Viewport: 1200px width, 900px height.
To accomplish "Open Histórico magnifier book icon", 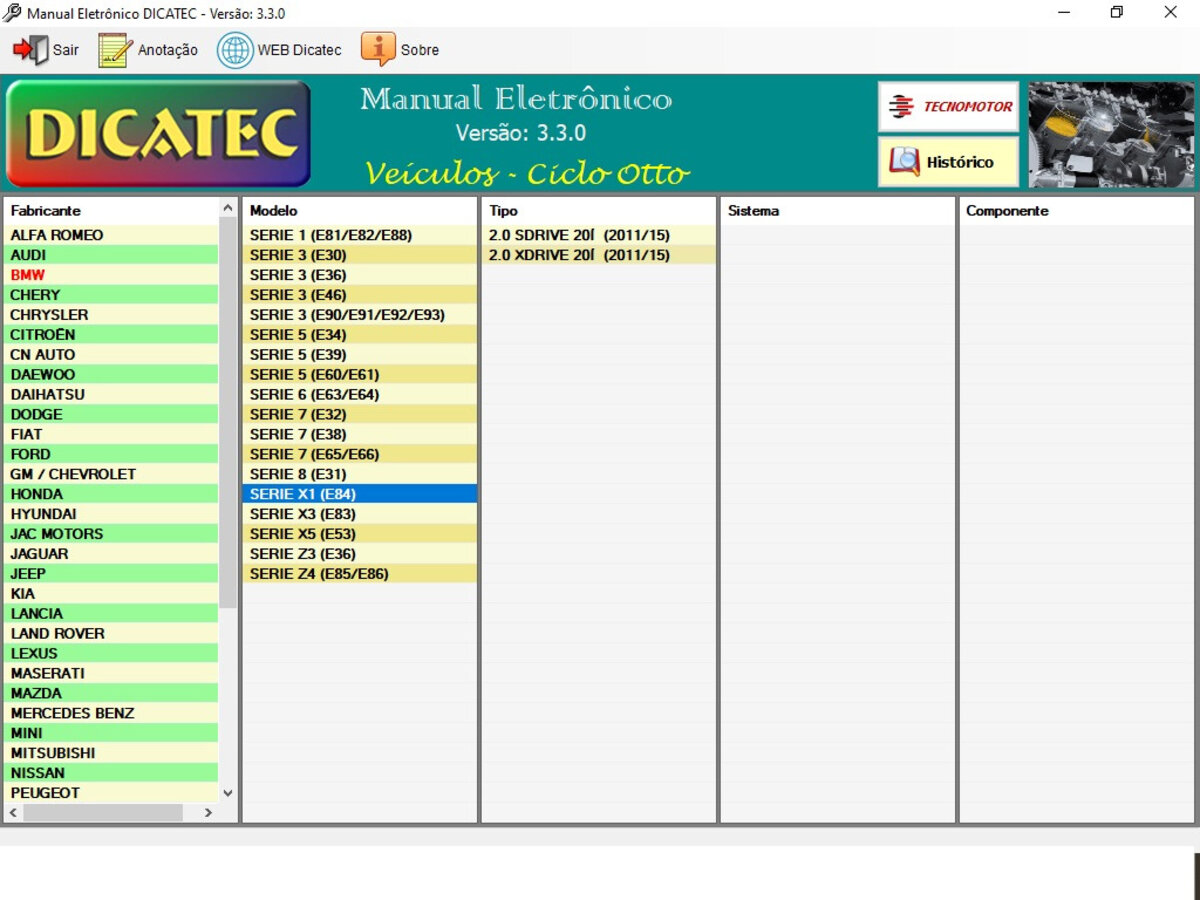I will tap(905, 162).
